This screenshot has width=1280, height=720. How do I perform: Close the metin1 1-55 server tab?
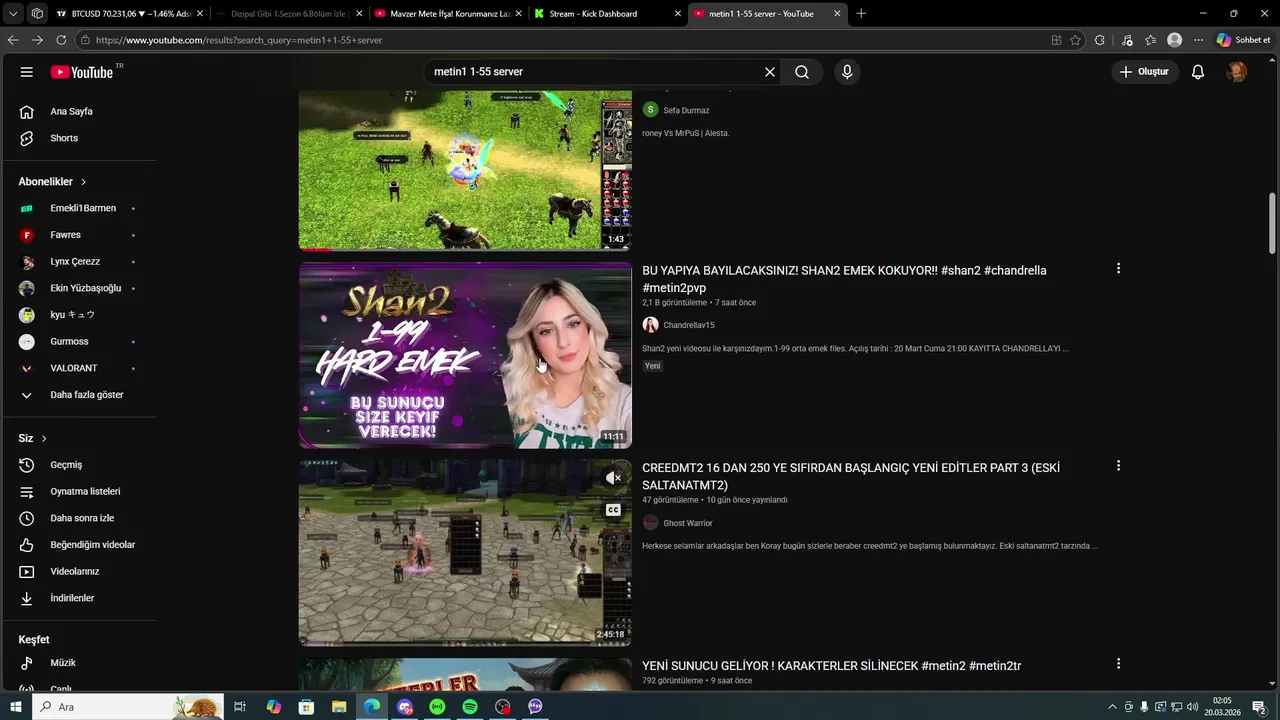[x=837, y=14]
